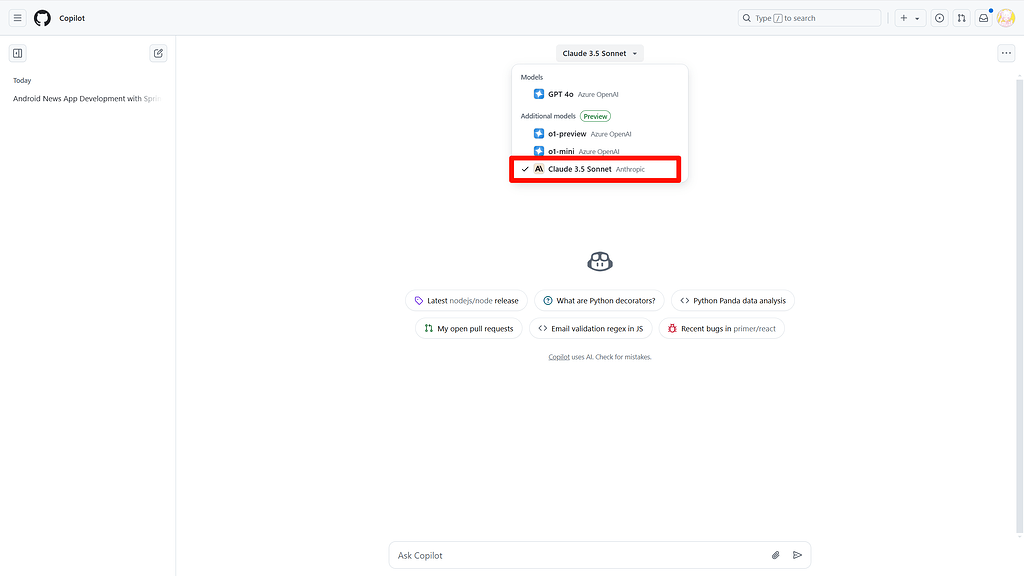
Task: Open the Issues icon in header
Action: pos(939,18)
